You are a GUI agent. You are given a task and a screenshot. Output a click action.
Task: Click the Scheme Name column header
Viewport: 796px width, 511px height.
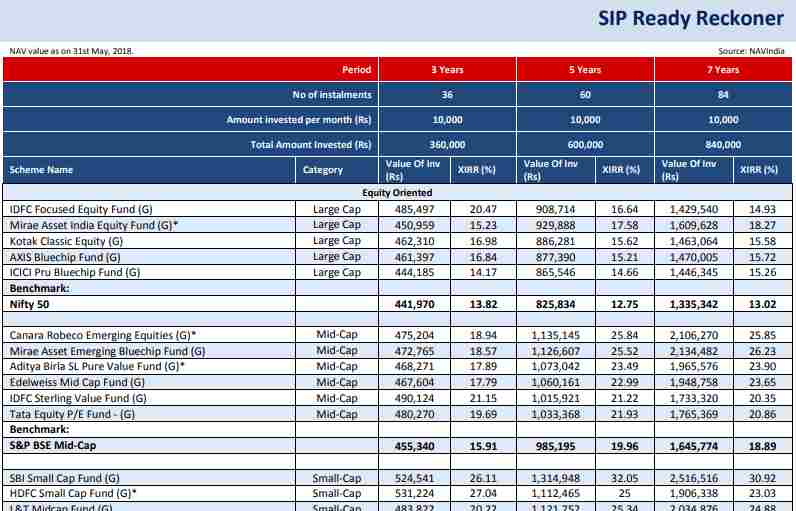(42, 170)
